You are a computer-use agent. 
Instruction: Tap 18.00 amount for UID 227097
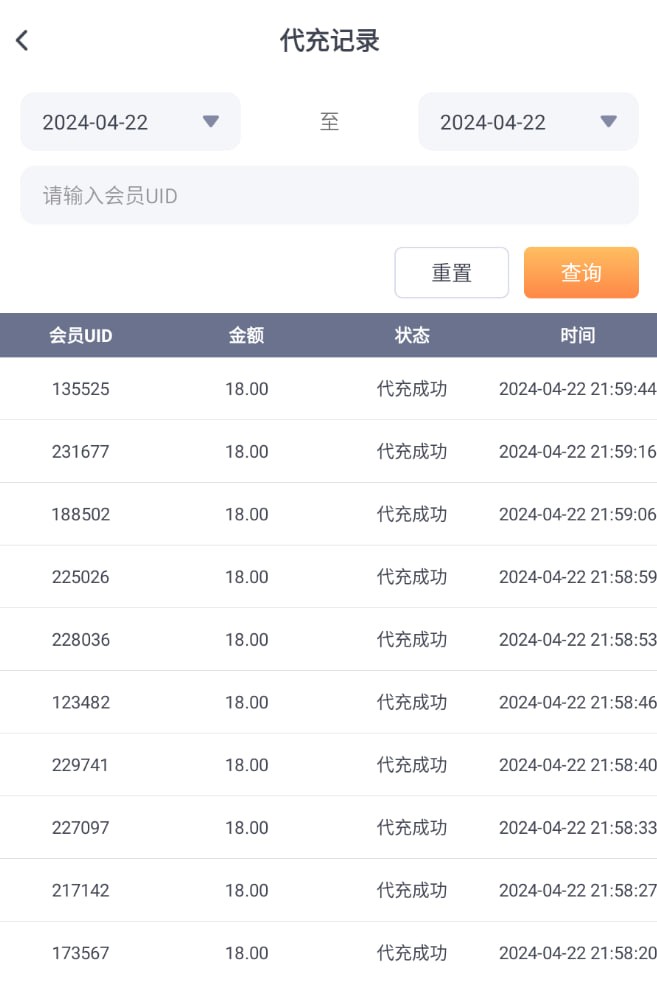point(246,828)
